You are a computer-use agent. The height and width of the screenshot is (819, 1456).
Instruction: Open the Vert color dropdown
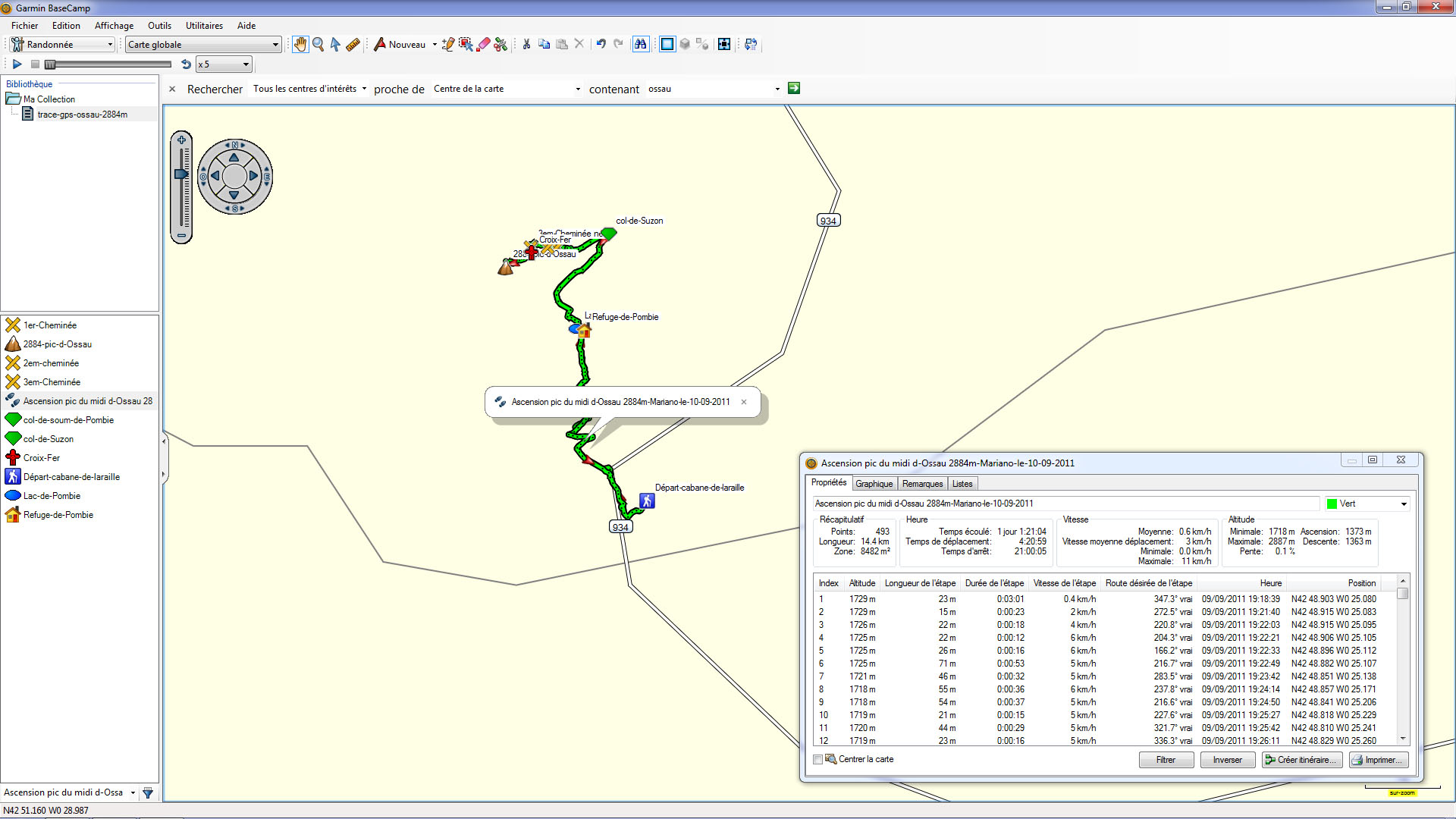click(x=1367, y=504)
